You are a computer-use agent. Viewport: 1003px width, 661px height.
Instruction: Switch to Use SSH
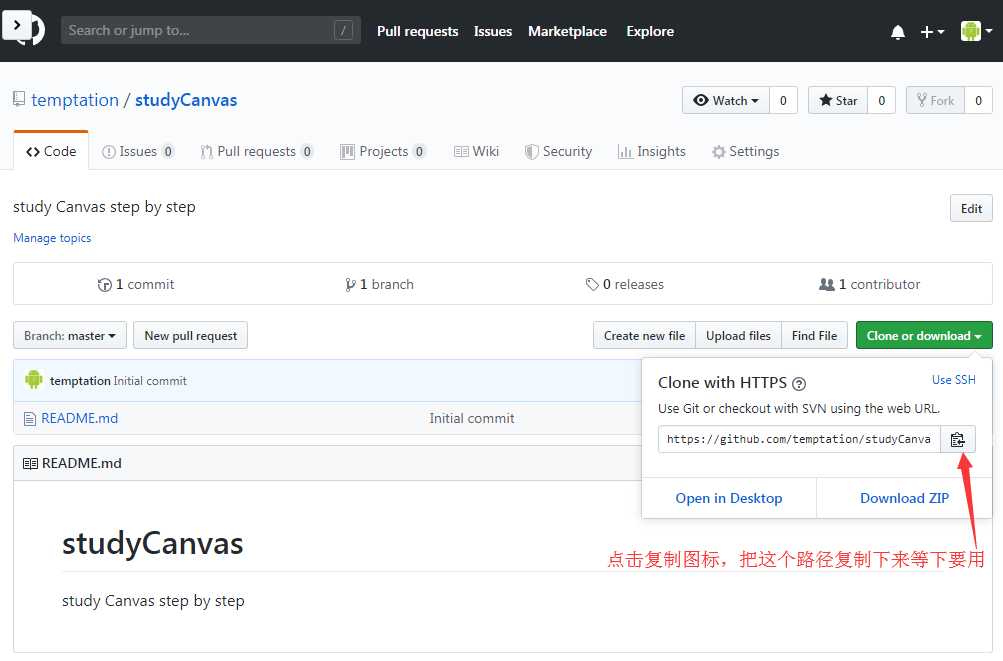pos(954,380)
